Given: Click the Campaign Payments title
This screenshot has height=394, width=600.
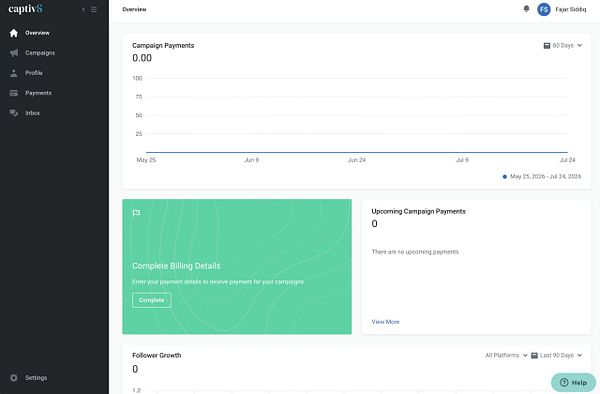Looking at the screenshot, I should click(163, 46).
